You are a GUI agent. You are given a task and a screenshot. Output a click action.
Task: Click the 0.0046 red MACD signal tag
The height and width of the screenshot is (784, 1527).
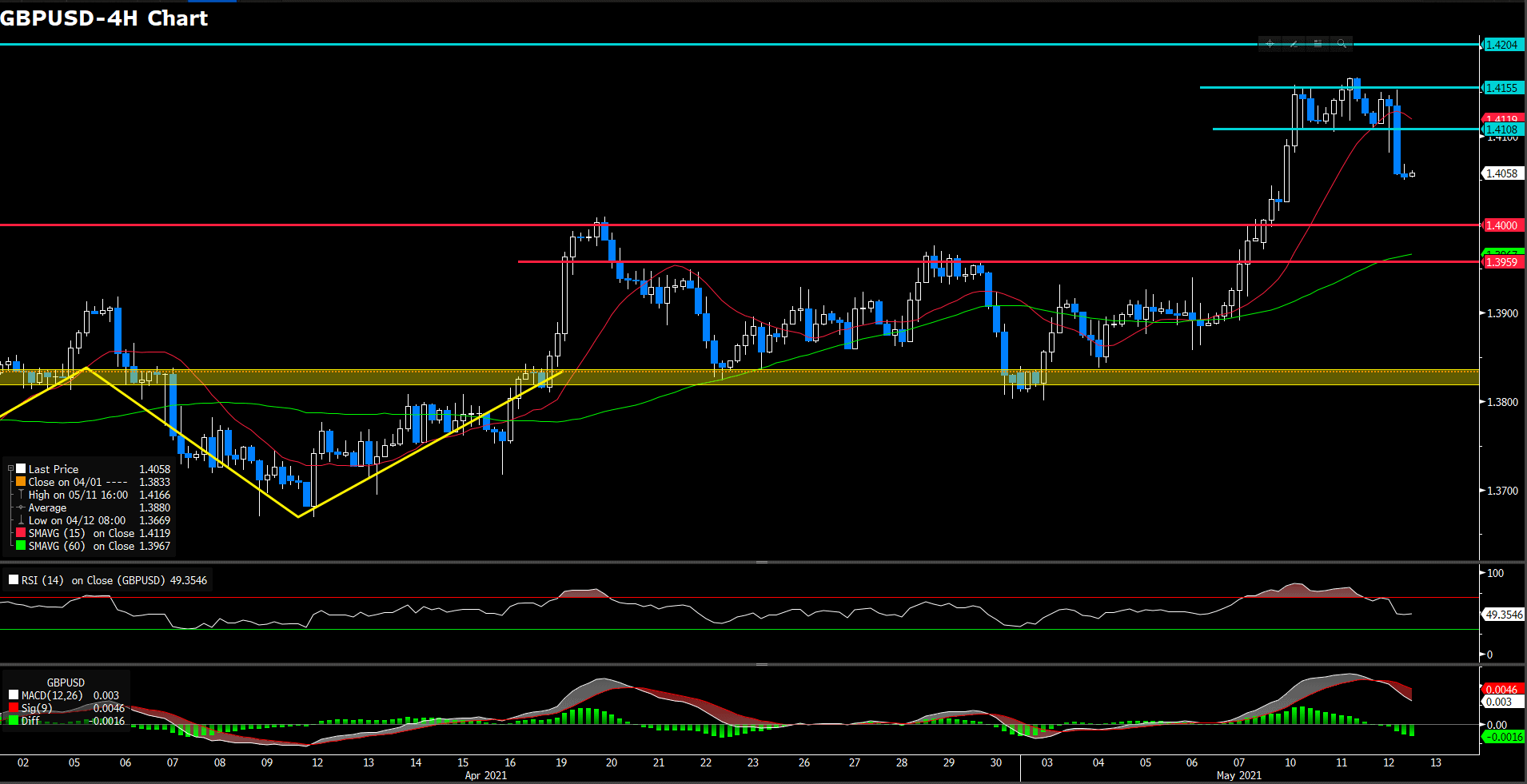click(1502, 690)
